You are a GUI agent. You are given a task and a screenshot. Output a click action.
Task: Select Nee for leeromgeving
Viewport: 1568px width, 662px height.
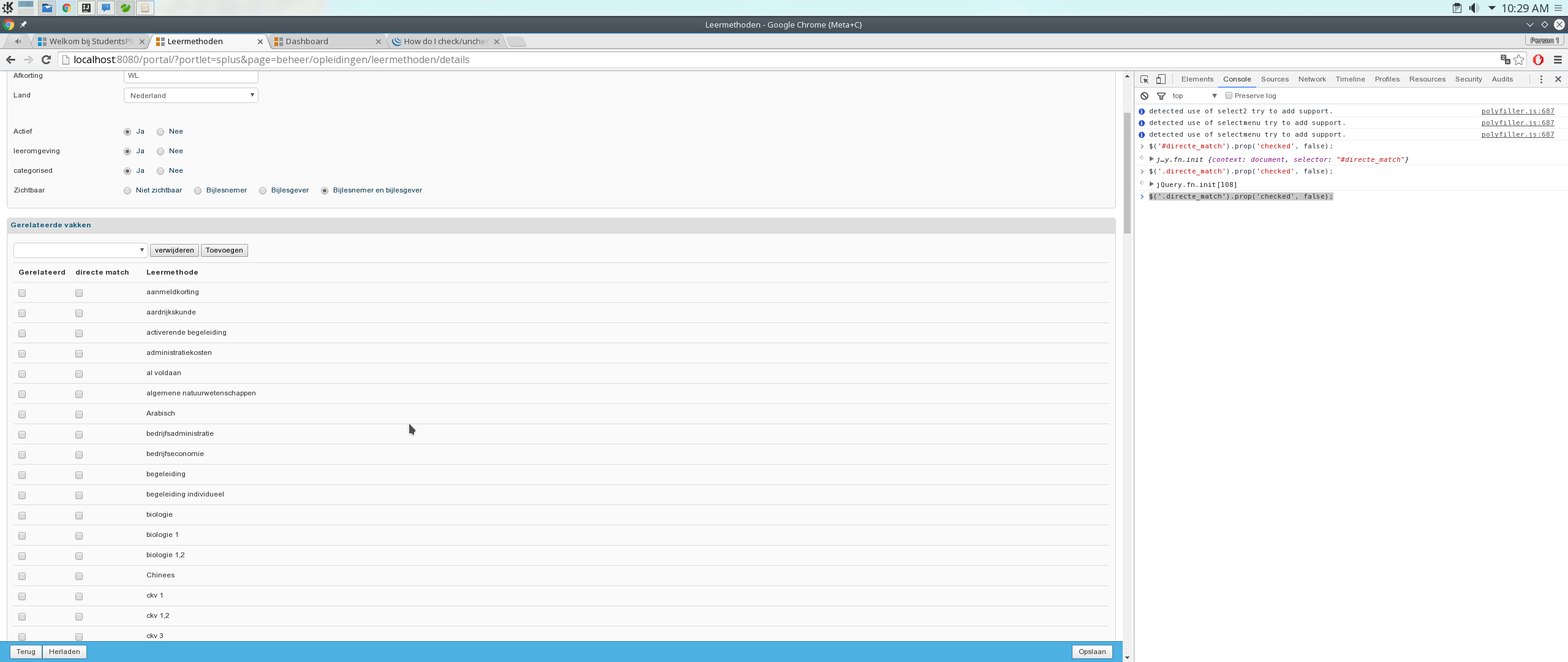160,151
